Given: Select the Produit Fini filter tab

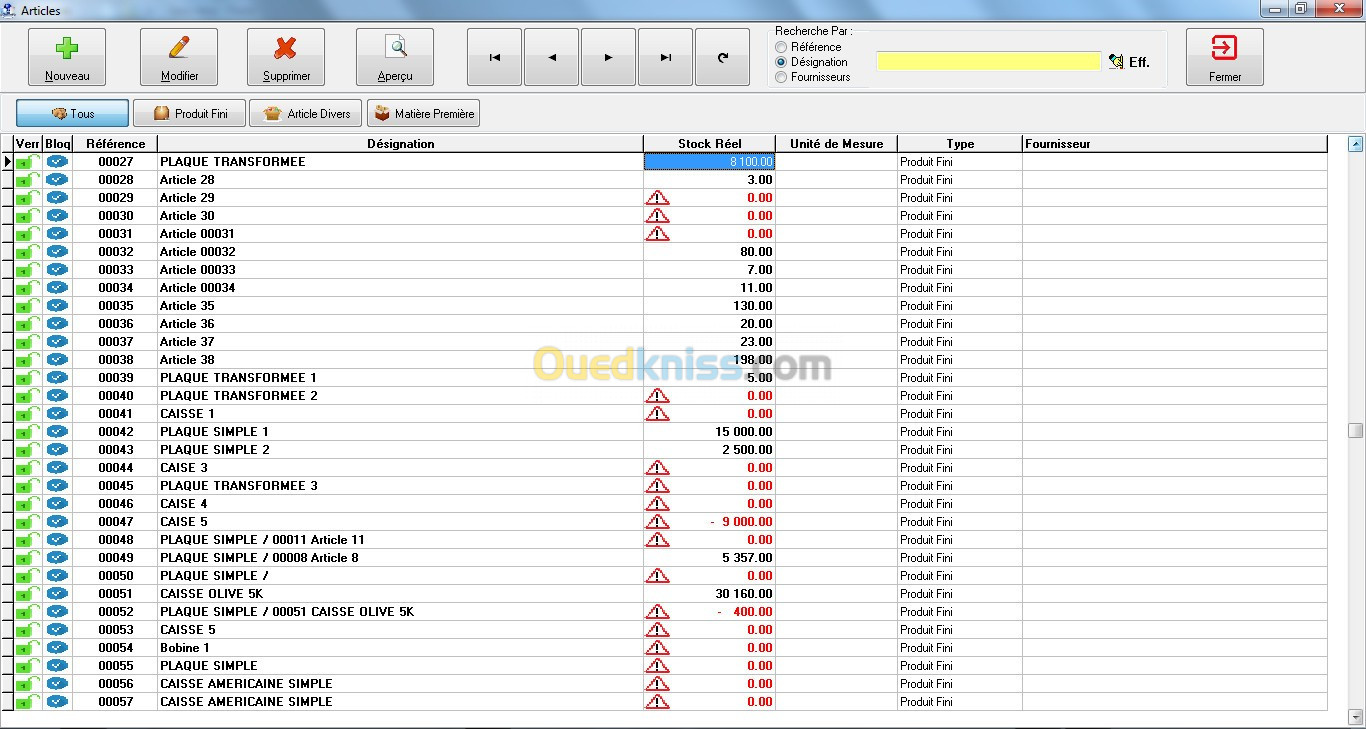Looking at the screenshot, I should click(x=190, y=113).
